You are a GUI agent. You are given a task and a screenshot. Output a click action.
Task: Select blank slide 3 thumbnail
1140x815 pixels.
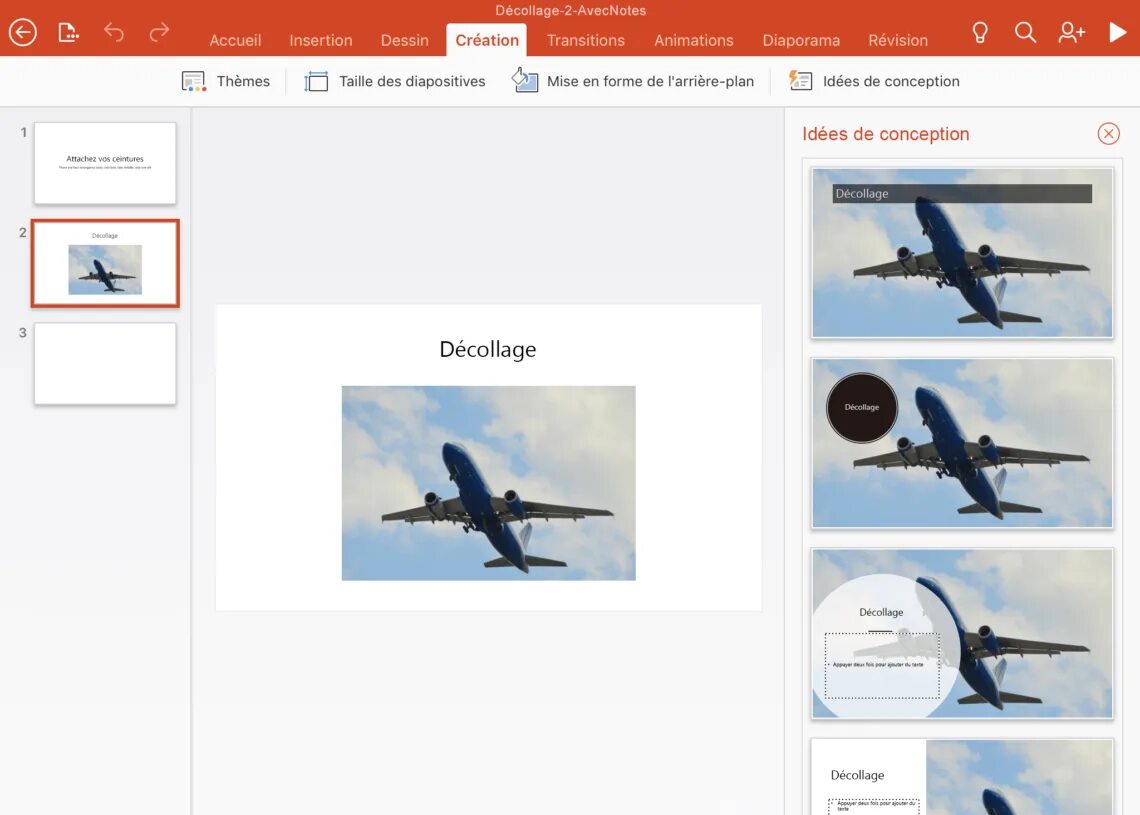[x=105, y=364]
